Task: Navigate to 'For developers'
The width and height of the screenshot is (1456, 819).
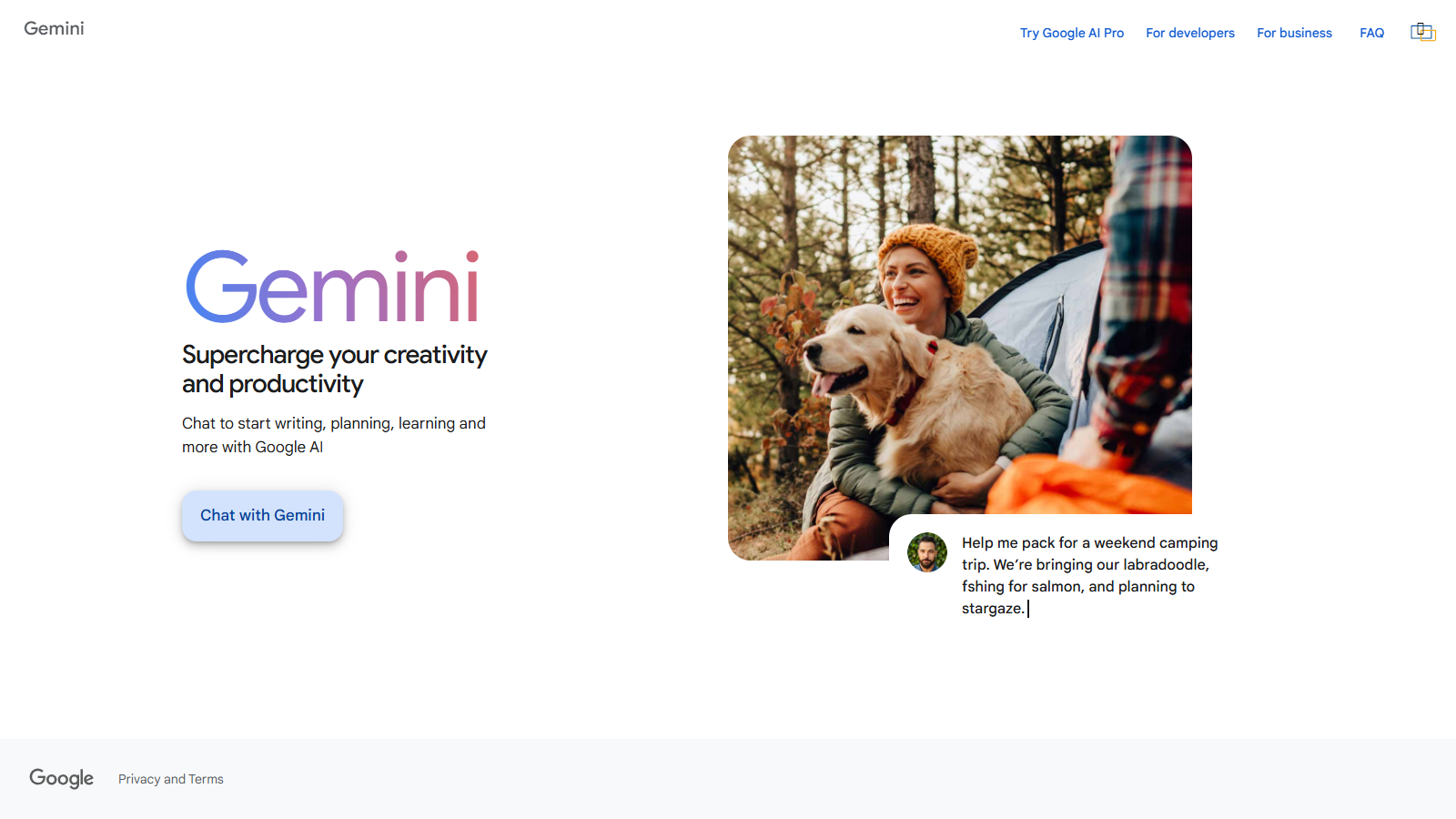Action: pos(1190,33)
